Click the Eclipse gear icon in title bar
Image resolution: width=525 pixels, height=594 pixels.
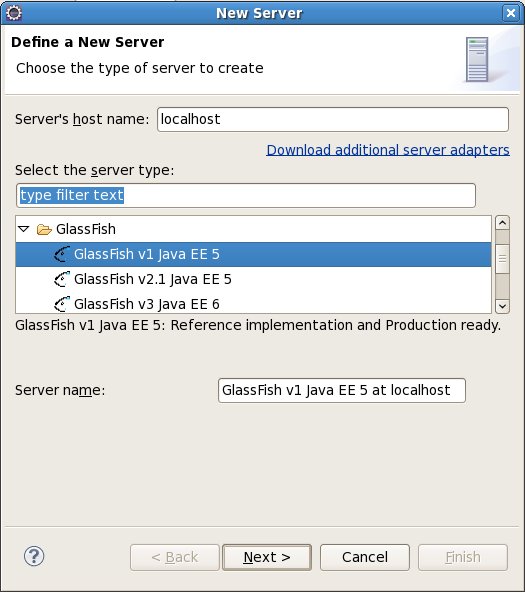click(x=14, y=13)
